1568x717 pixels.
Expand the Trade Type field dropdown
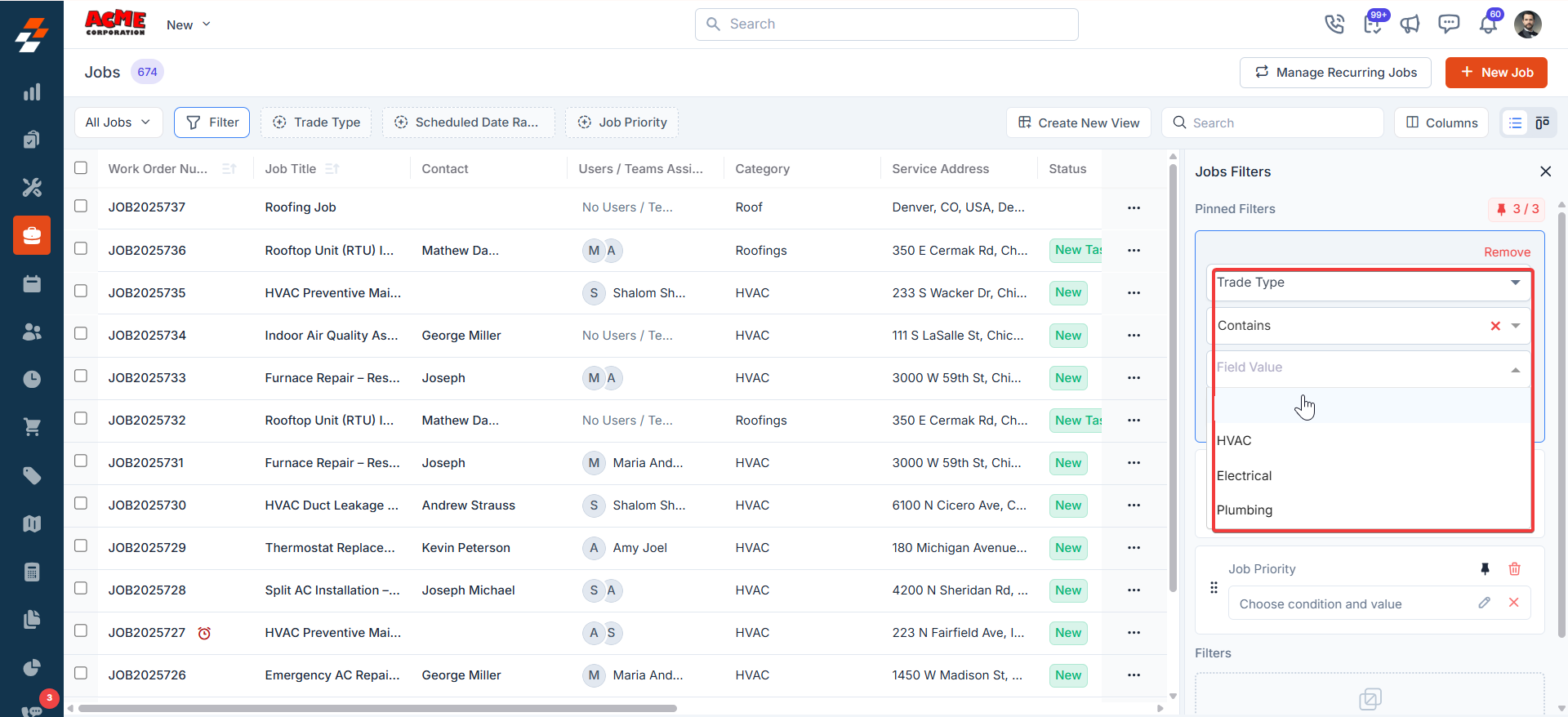(1515, 283)
